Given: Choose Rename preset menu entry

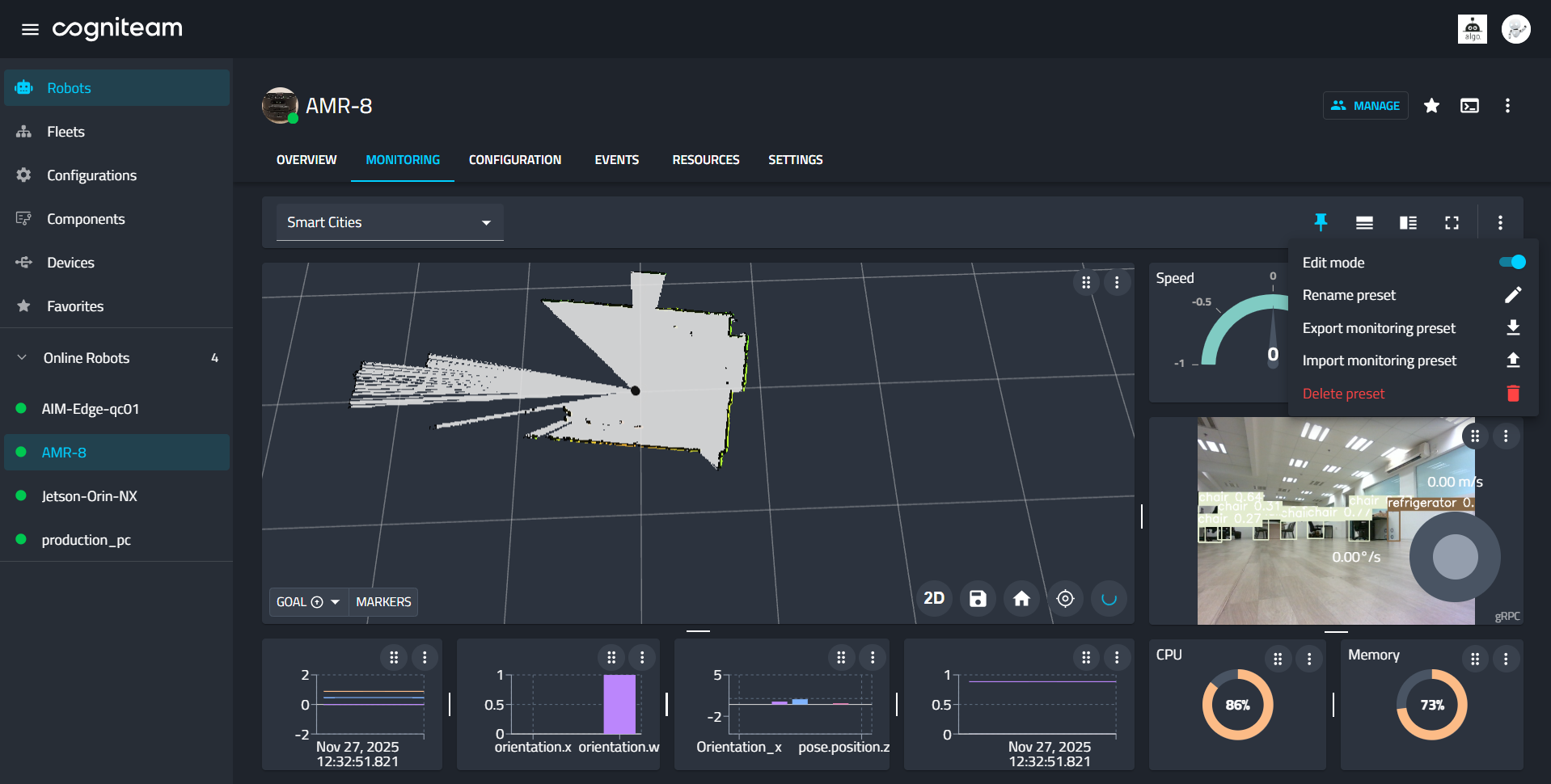Looking at the screenshot, I should (x=1413, y=295).
